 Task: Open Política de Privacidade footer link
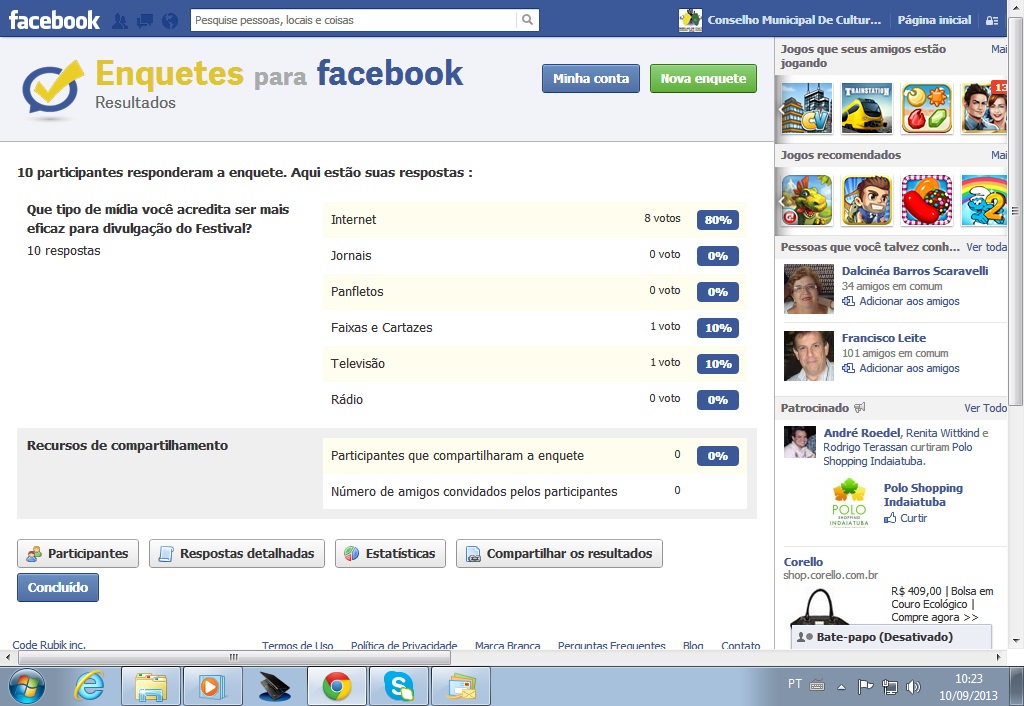coord(404,645)
